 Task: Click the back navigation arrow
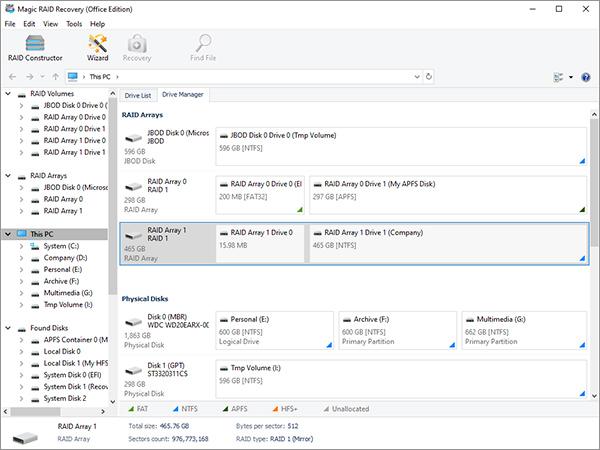(12, 77)
